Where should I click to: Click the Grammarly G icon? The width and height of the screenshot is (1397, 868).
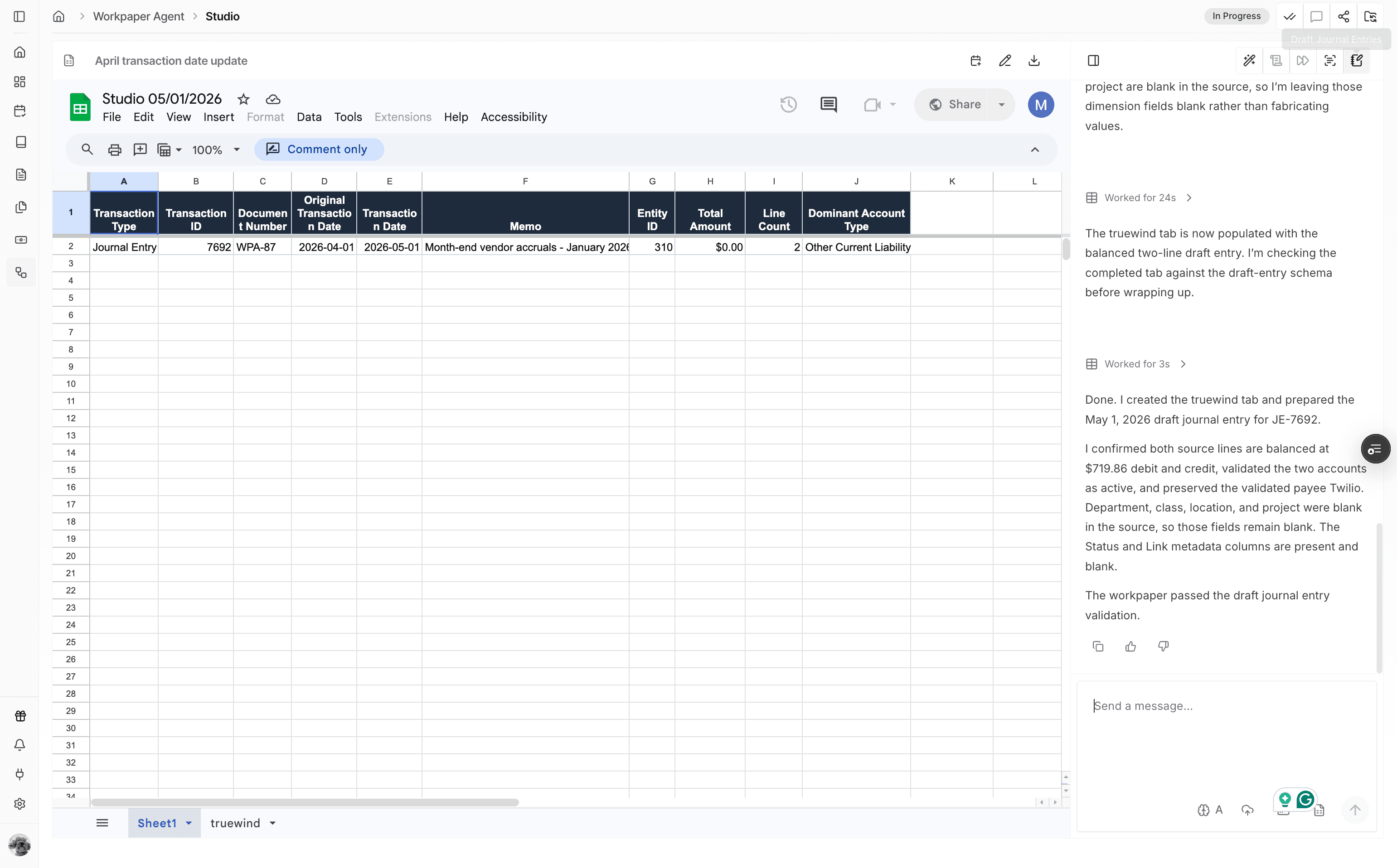(x=1306, y=799)
